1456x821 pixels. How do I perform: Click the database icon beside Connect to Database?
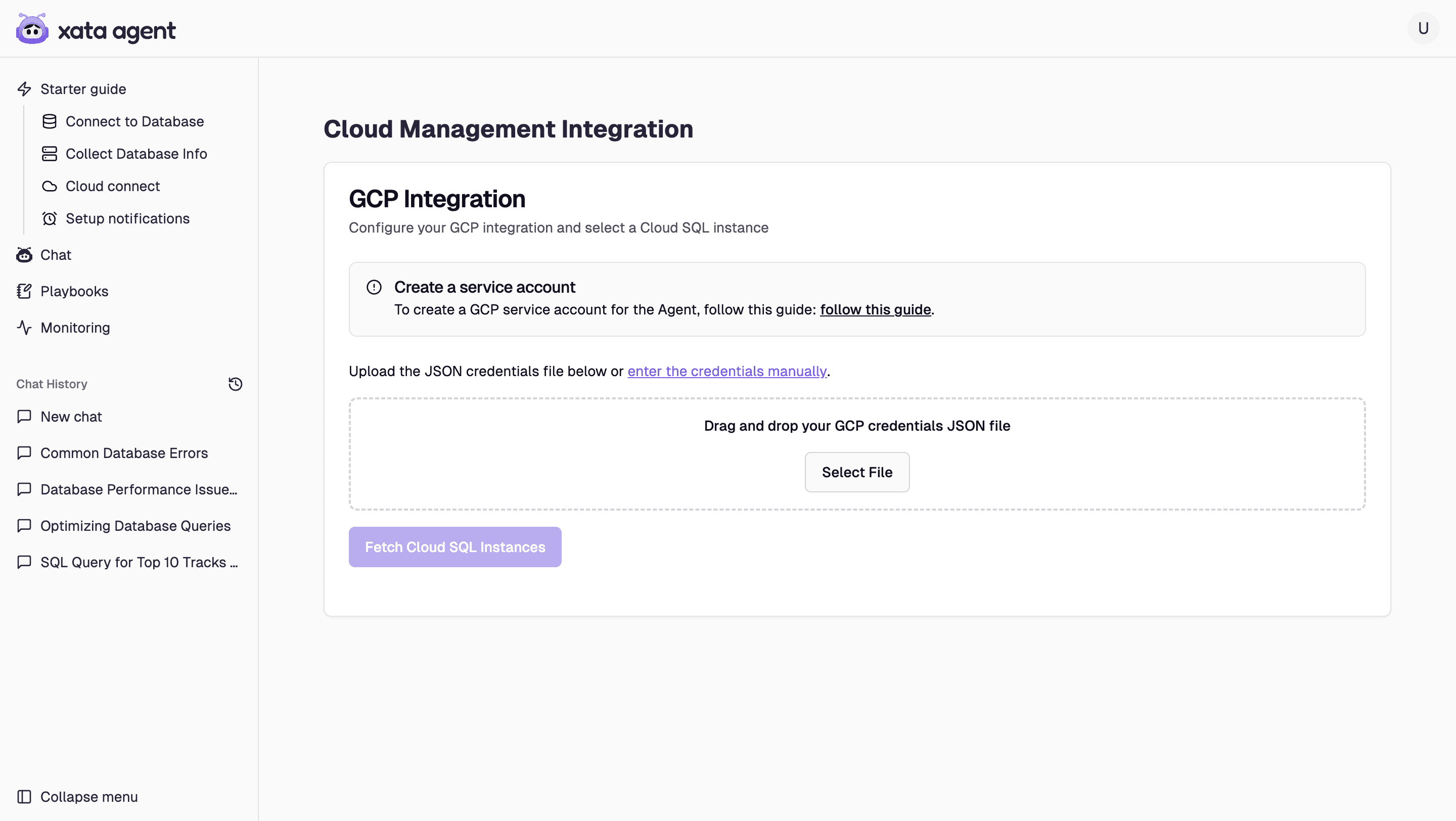[49, 121]
